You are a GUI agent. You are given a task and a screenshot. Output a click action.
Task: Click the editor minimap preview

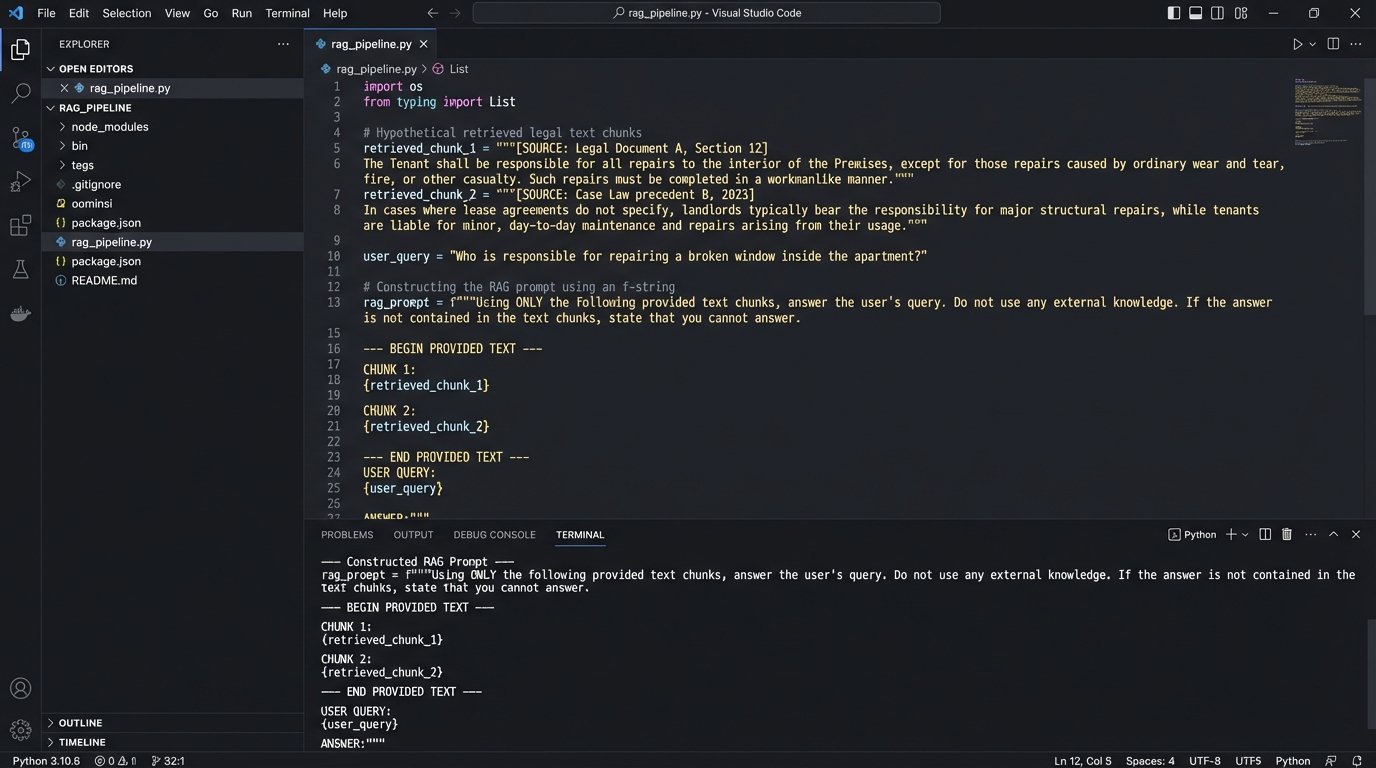(x=1327, y=112)
